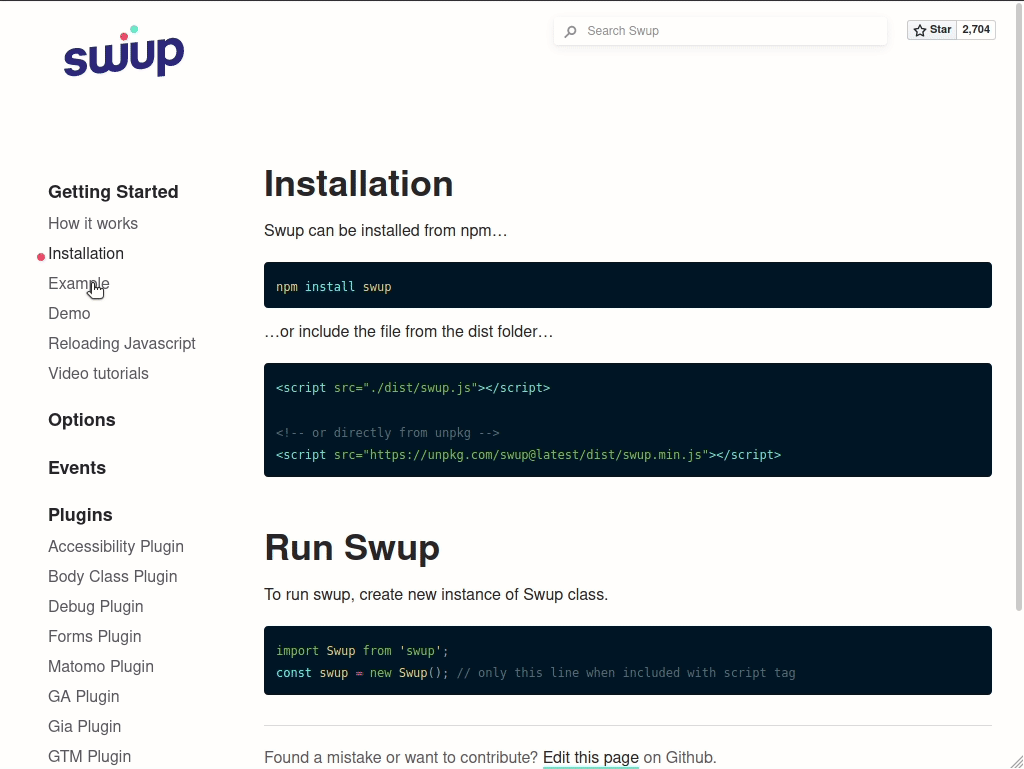The height and width of the screenshot is (769, 1024).
Task: Expand the Plugins section heading
Action: (80, 515)
